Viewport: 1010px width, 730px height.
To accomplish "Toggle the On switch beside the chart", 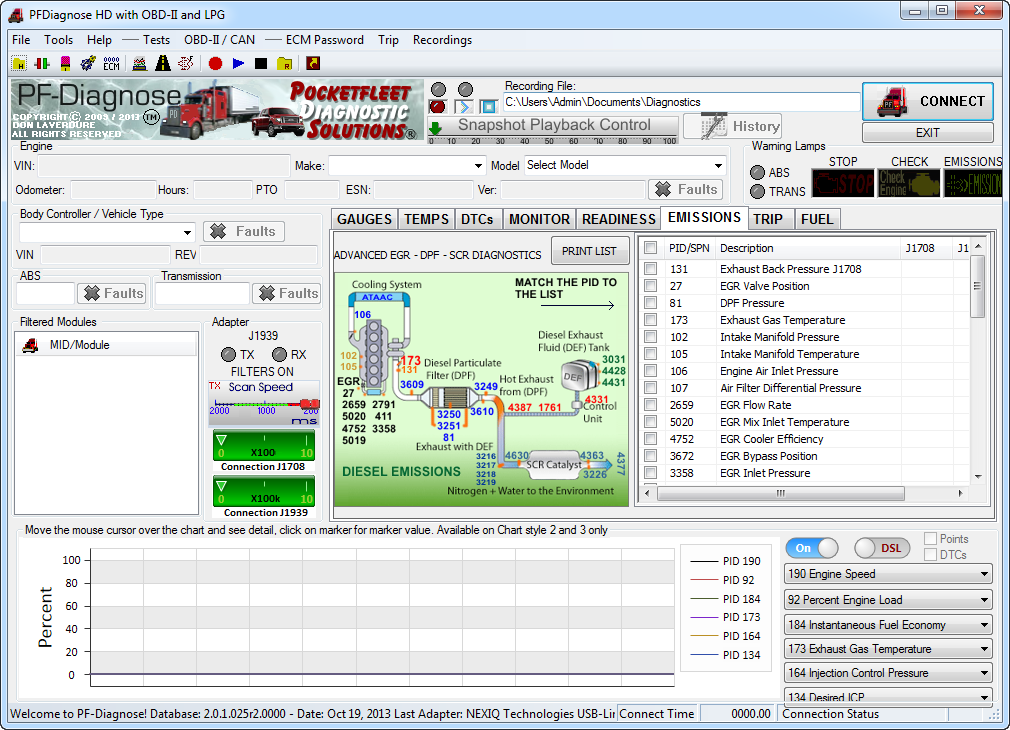I will click(x=812, y=548).
